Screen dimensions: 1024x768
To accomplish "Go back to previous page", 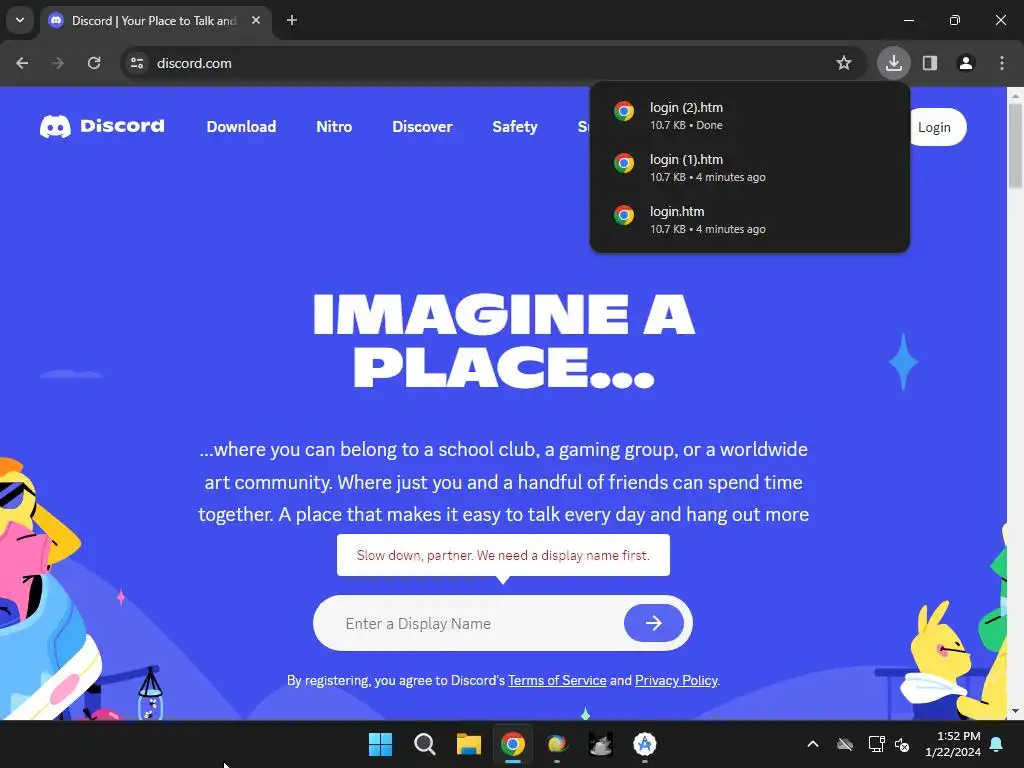I will pyautogui.click(x=22, y=63).
